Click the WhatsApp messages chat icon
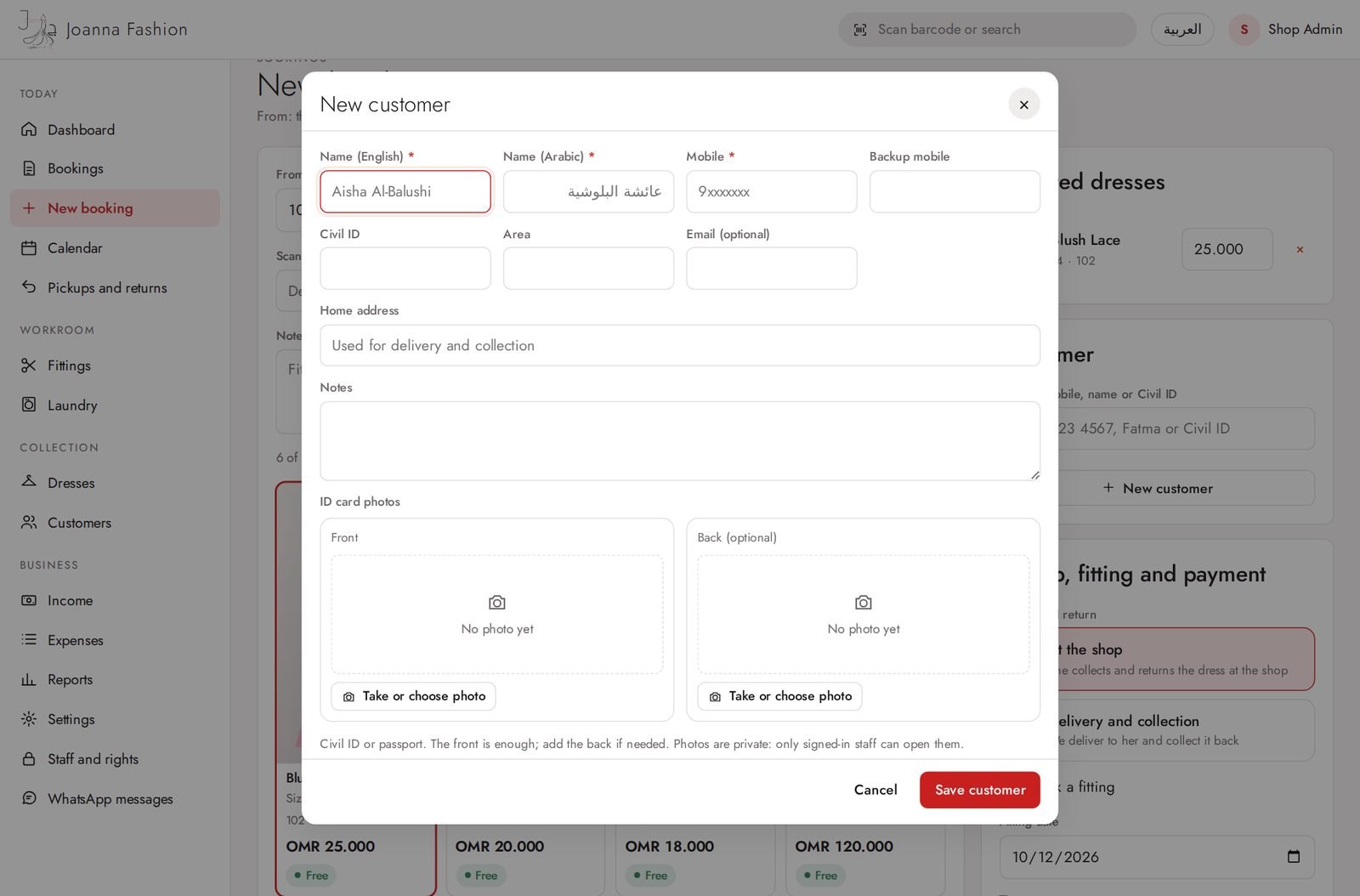The height and width of the screenshot is (896, 1360). (29, 798)
